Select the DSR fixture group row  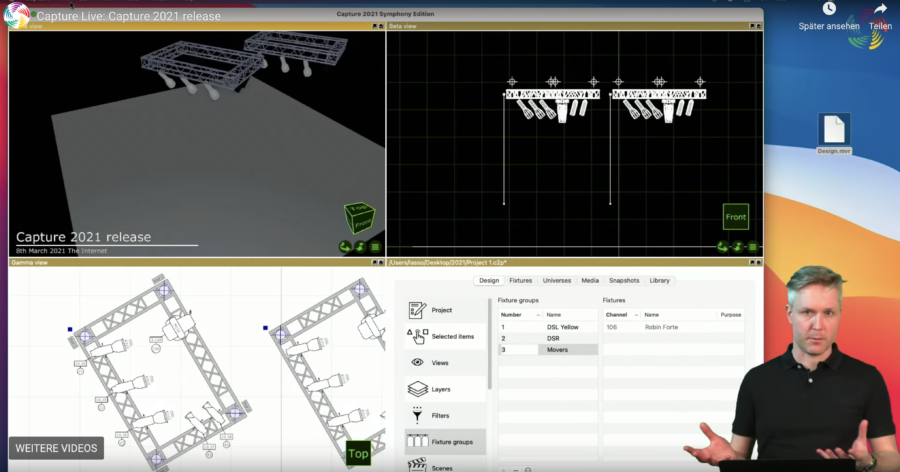point(548,338)
